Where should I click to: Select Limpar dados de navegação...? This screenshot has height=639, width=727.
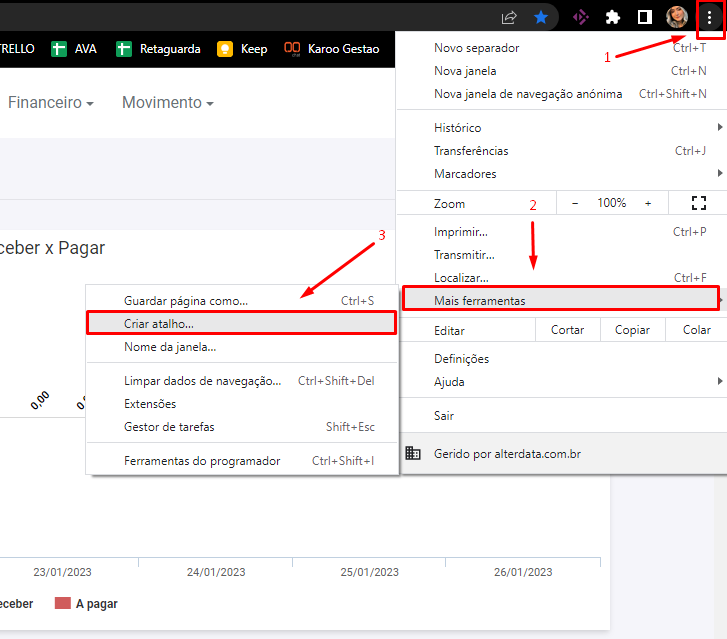(x=242, y=381)
